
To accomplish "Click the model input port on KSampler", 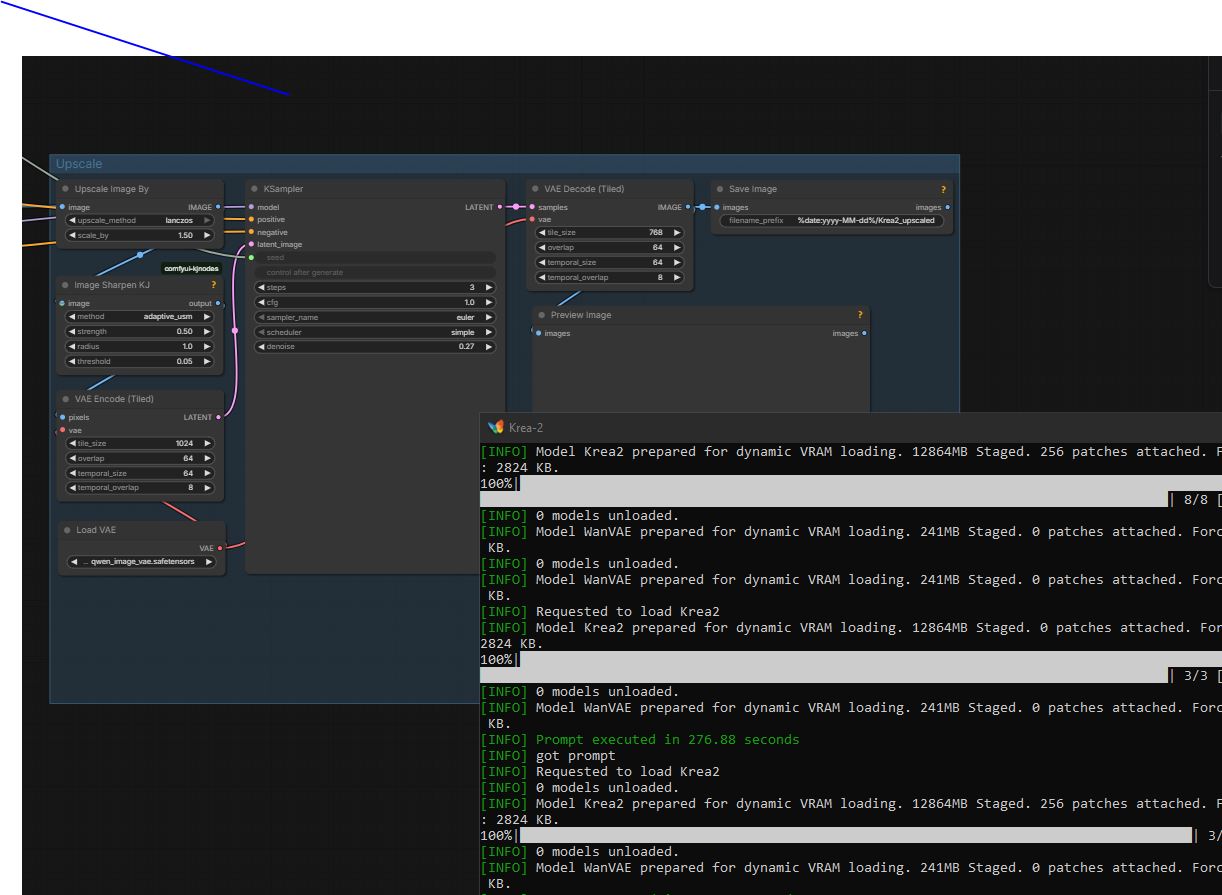I will click(x=251, y=207).
